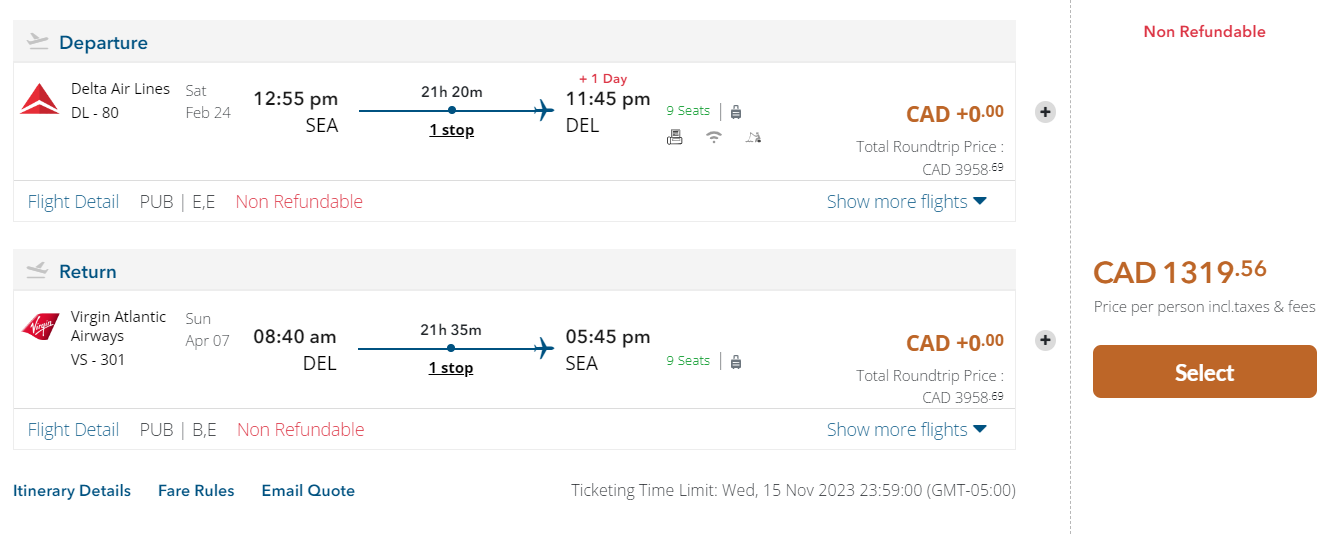Show more flights for departure
Viewport: 1338px width, 534px height.
pyautogui.click(x=906, y=201)
